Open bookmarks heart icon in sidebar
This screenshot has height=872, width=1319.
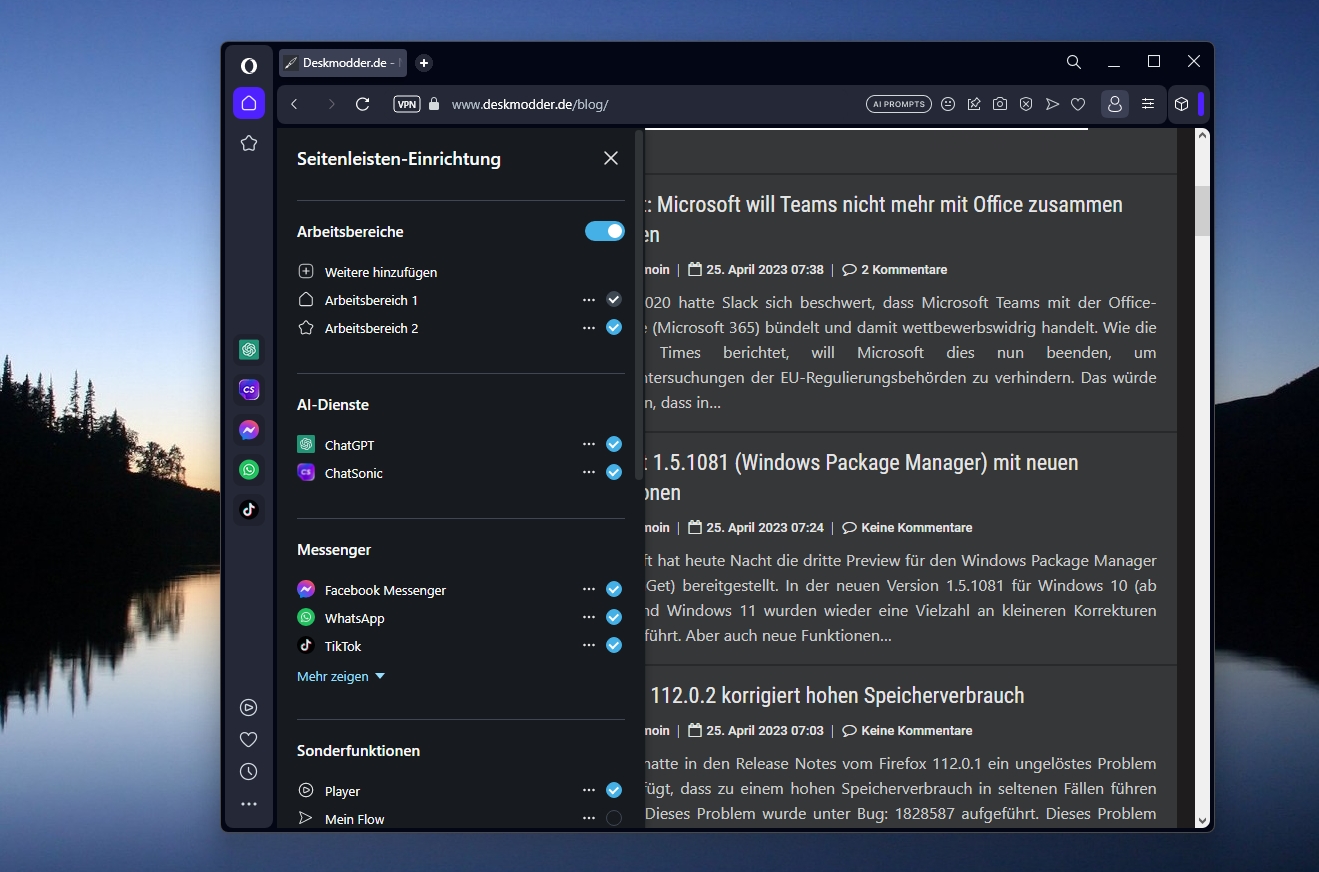pos(249,739)
